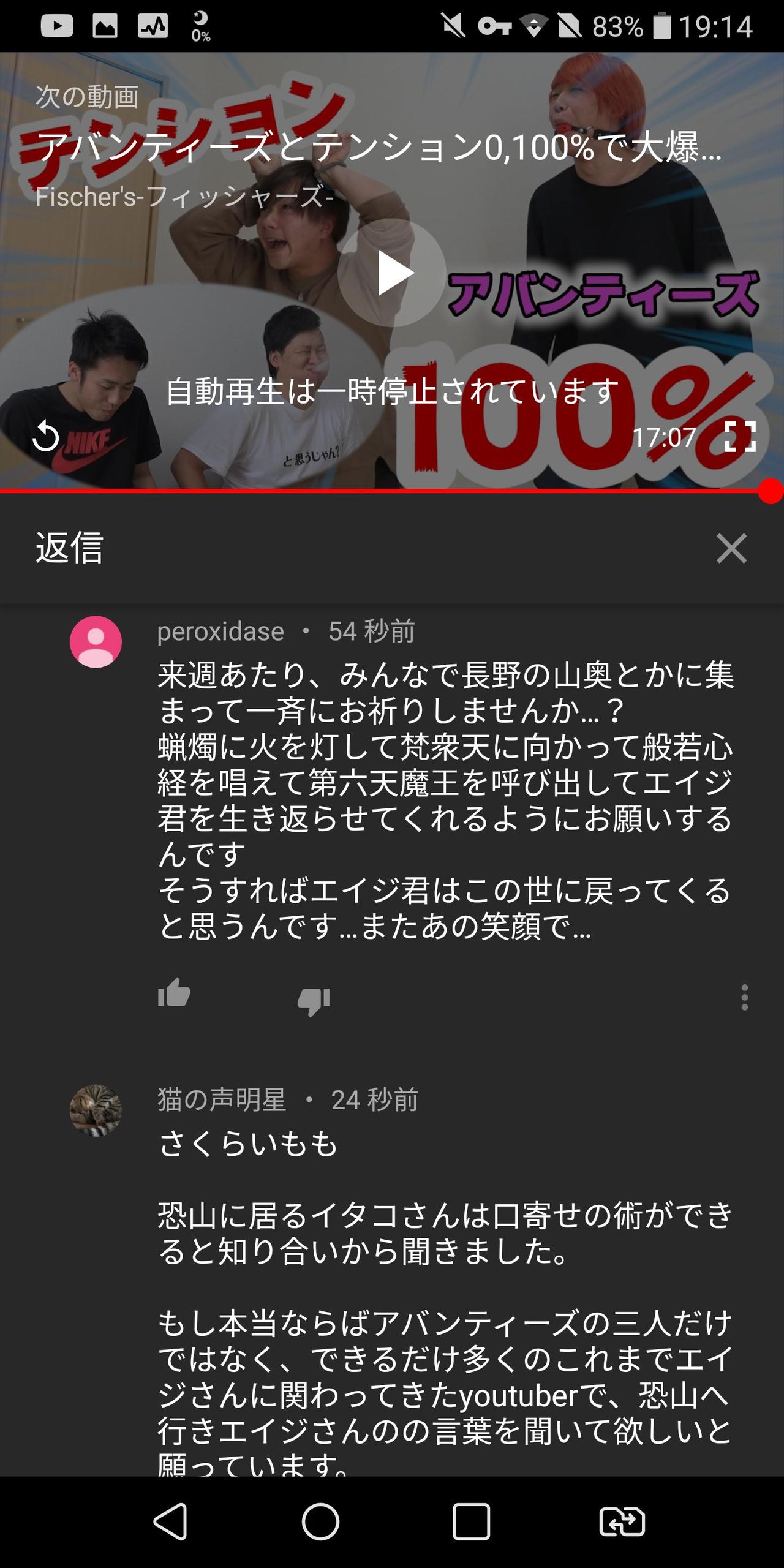784x1568 pixels.
Task: Replay the video with the replay icon
Action: click(x=45, y=437)
